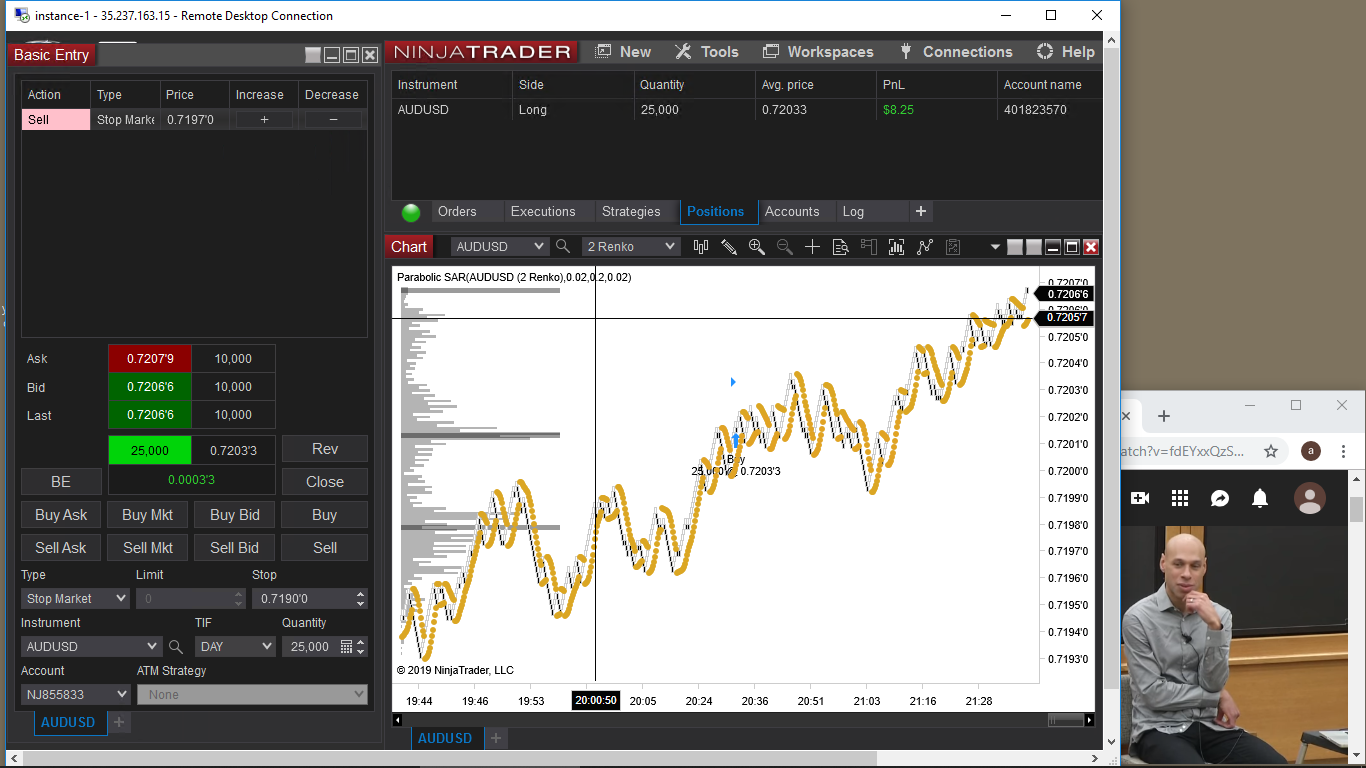This screenshot has height=768, width=1366.
Task: Adjust the Stop price stepper arrows
Action: coord(360,599)
